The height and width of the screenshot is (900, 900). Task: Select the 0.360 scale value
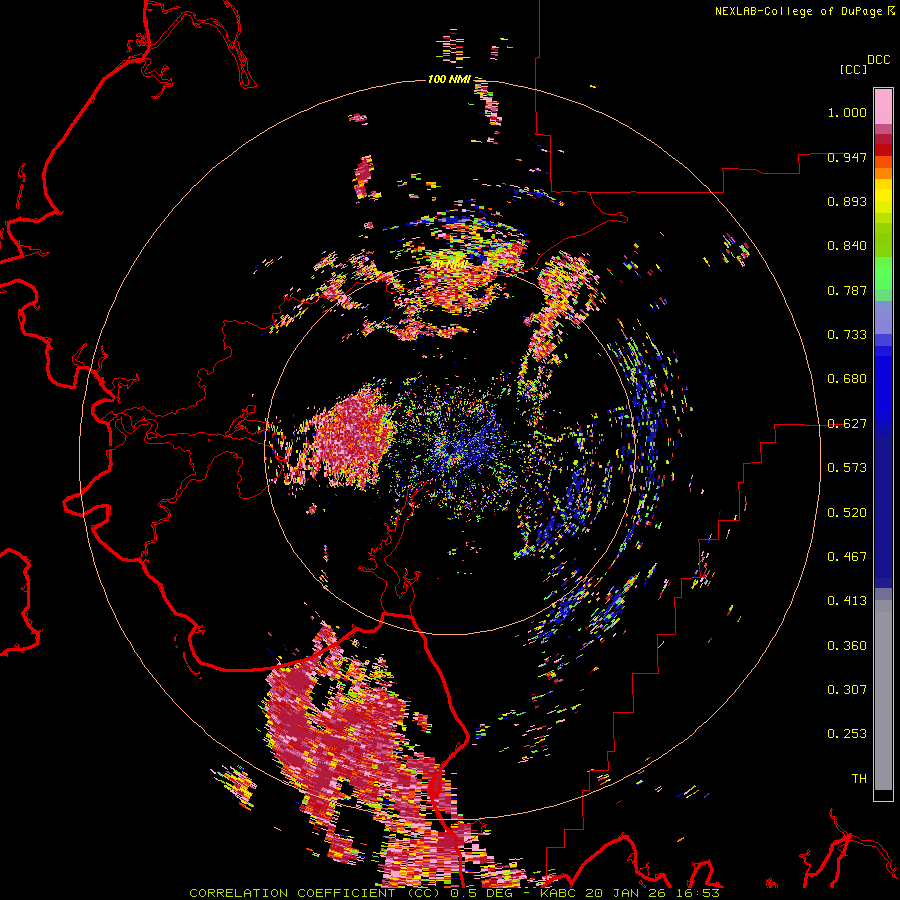click(x=847, y=646)
